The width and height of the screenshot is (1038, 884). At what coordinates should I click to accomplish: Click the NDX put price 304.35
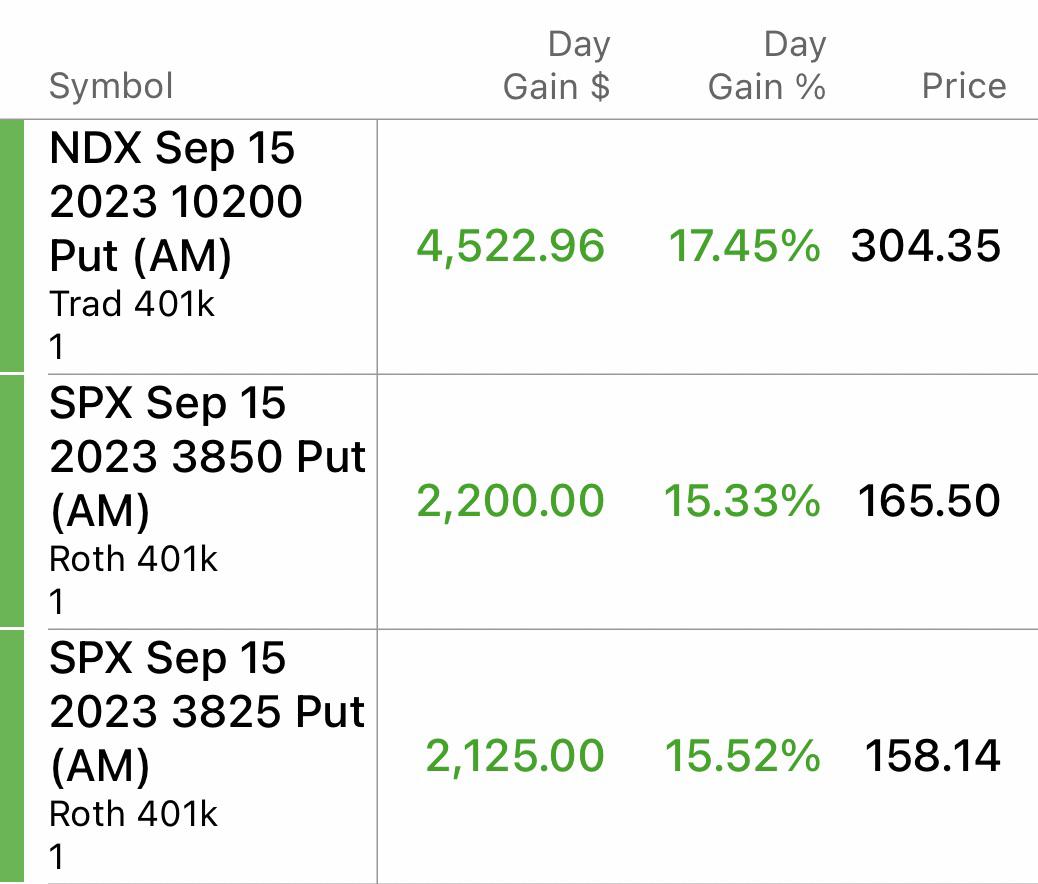925,246
